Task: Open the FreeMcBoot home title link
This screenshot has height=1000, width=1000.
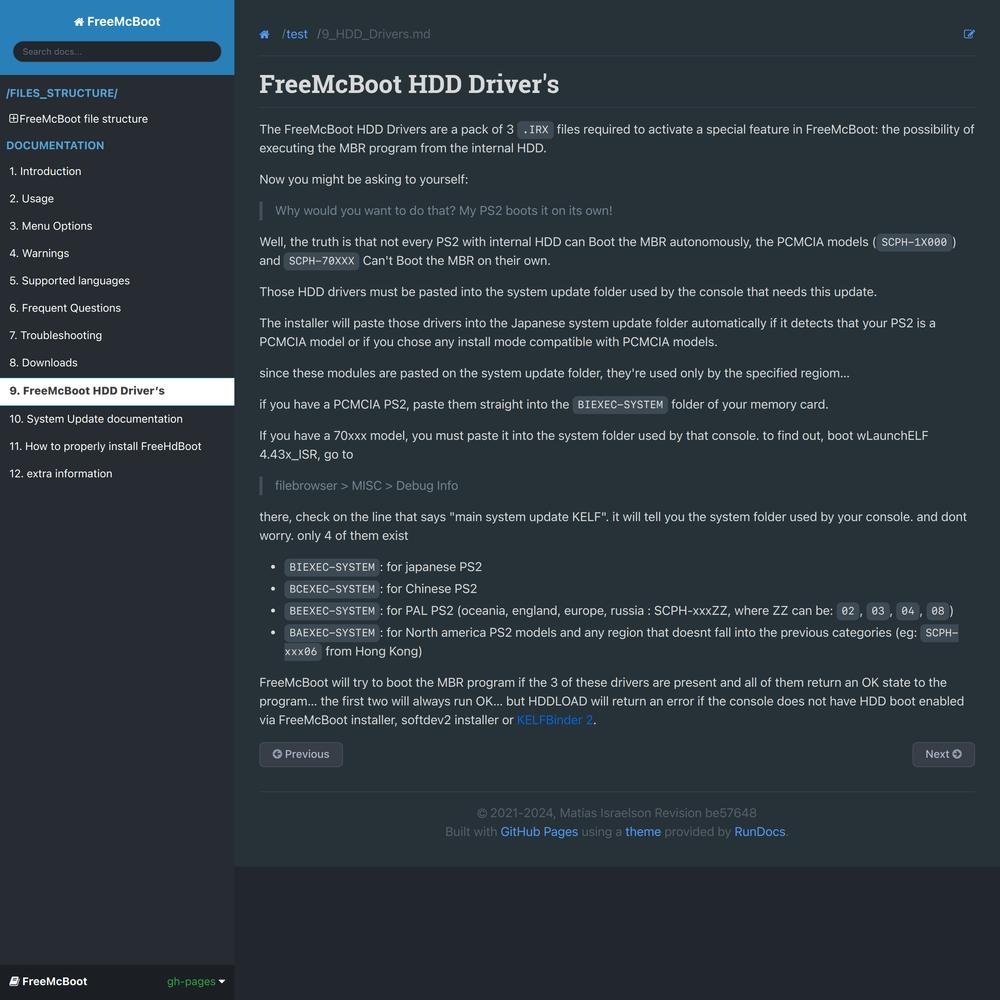Action: (117, 22)
